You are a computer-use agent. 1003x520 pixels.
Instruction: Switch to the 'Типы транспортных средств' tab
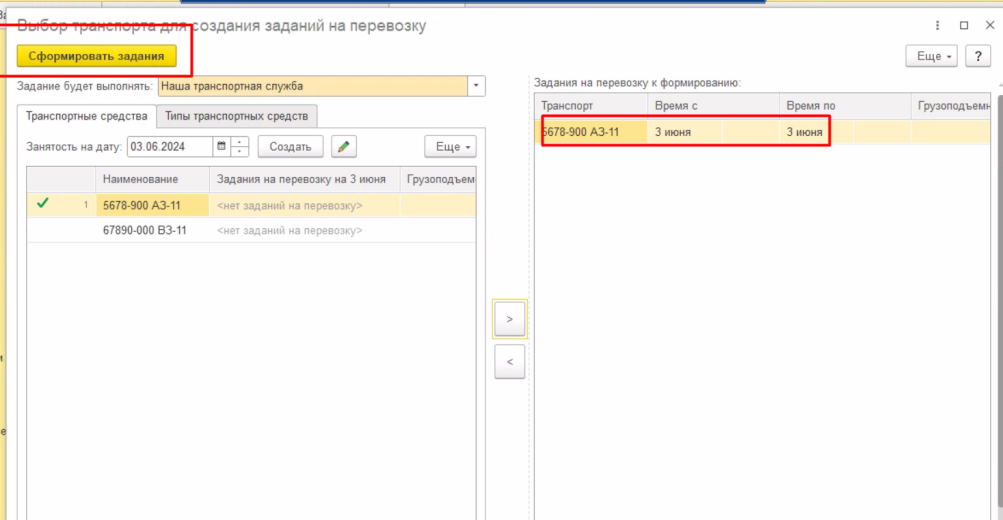pyautogui.click(x=239, y=116)
